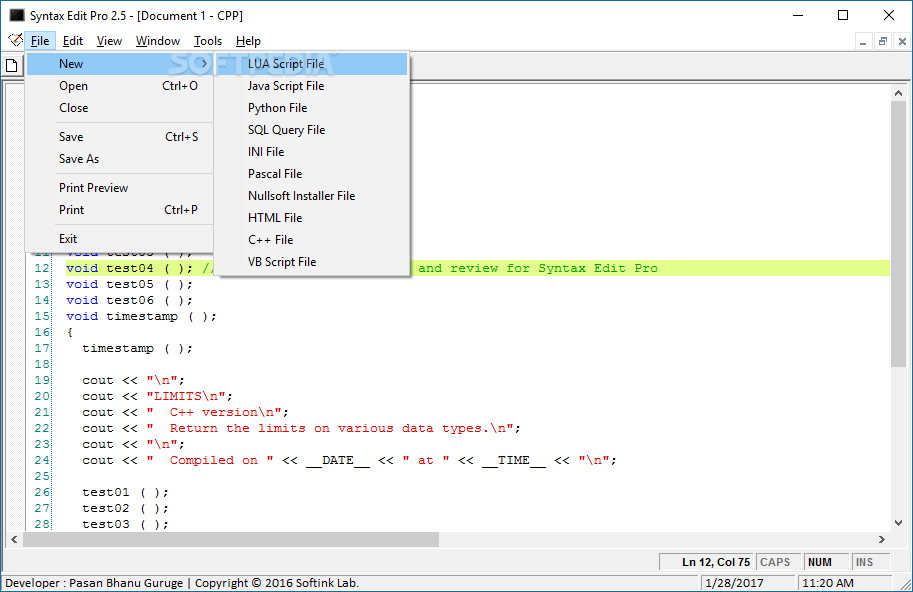The height and width of the screenshot is (592, 913).
Task: Create a new LUA Script File
Action: (x=312, y=64)
